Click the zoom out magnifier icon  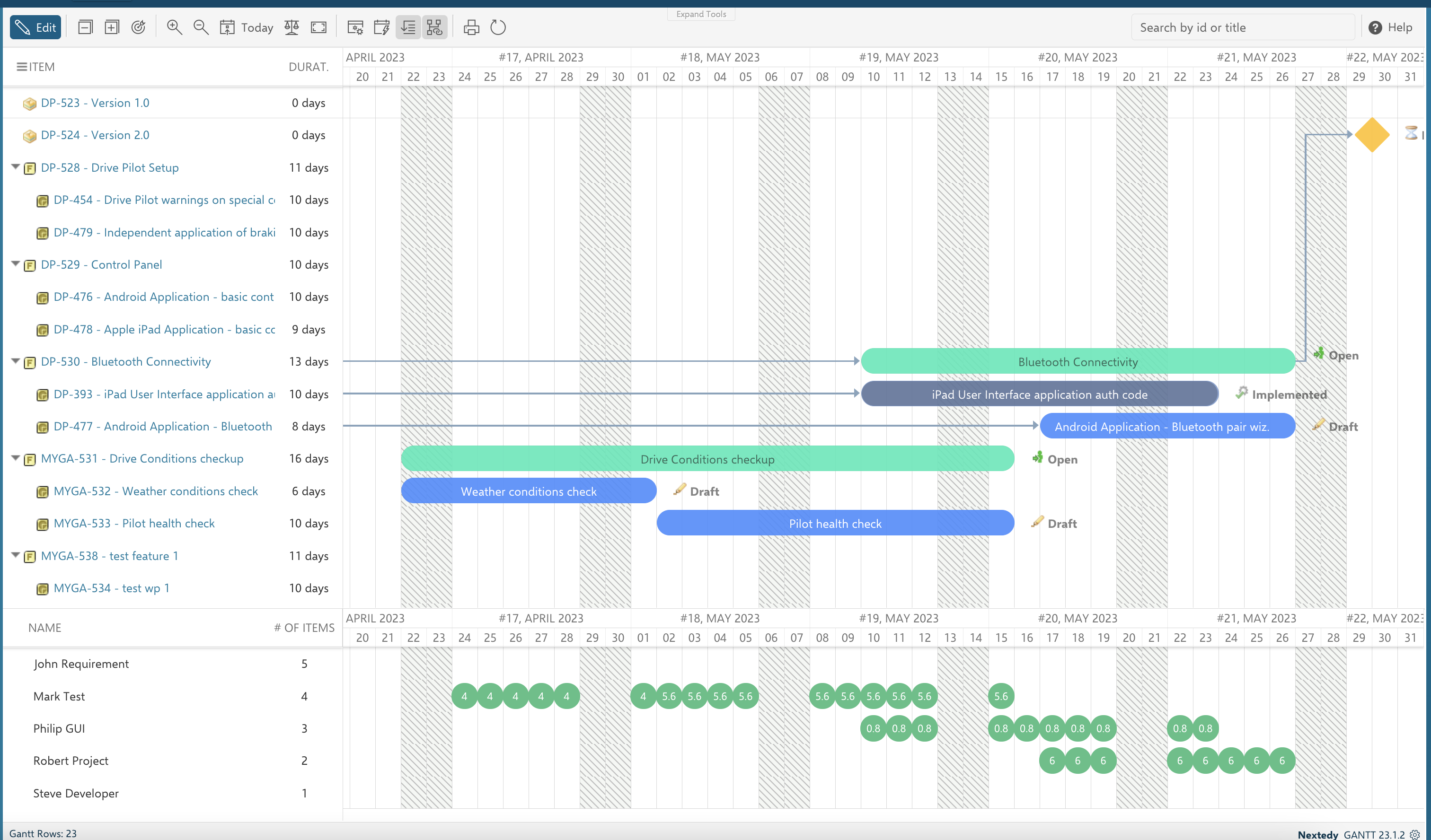point(201,27)
